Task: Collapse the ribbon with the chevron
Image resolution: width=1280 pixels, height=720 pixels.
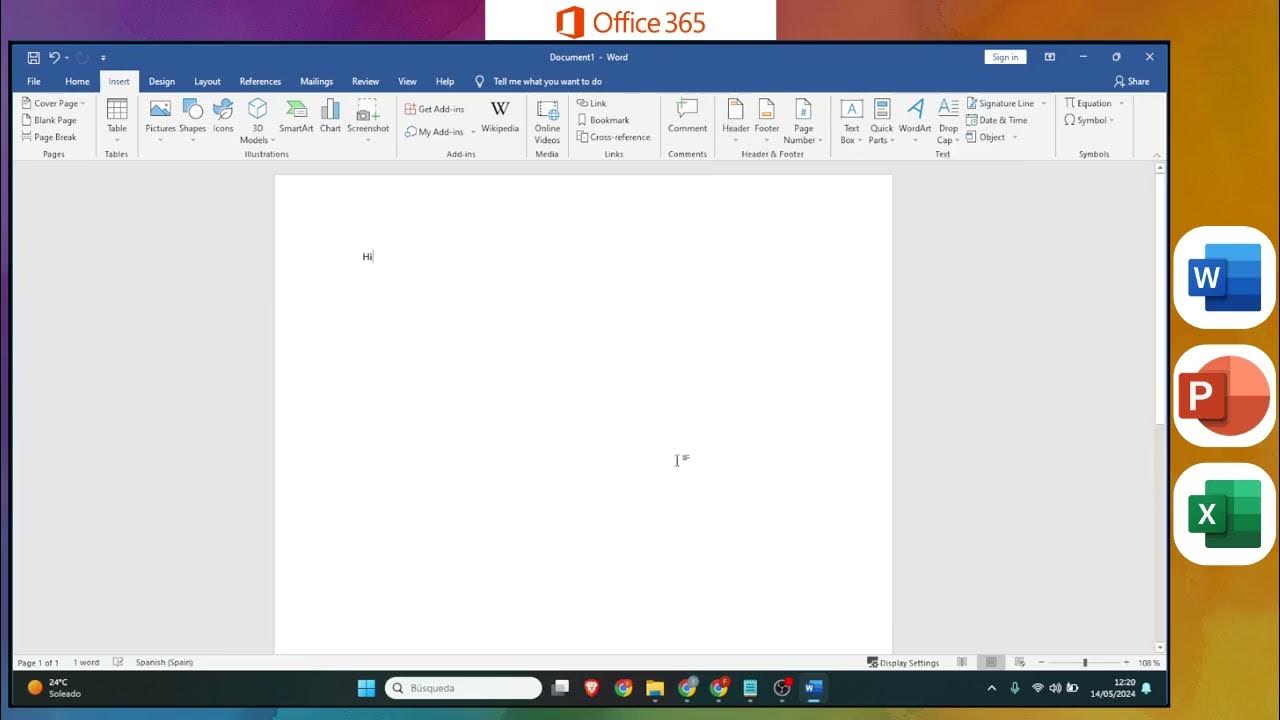Action: 1158,155
